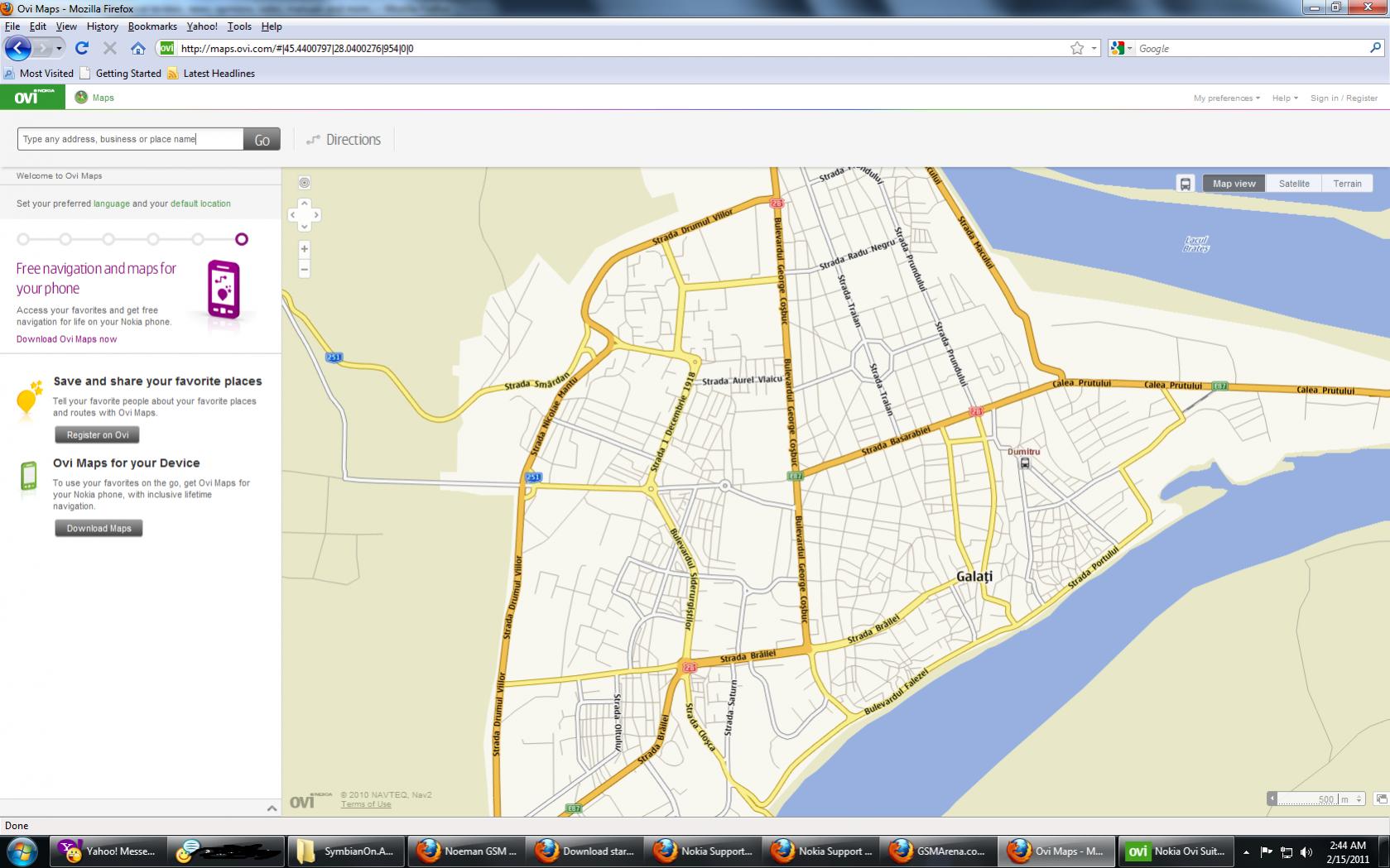Click the Go search button

(262, 140)
